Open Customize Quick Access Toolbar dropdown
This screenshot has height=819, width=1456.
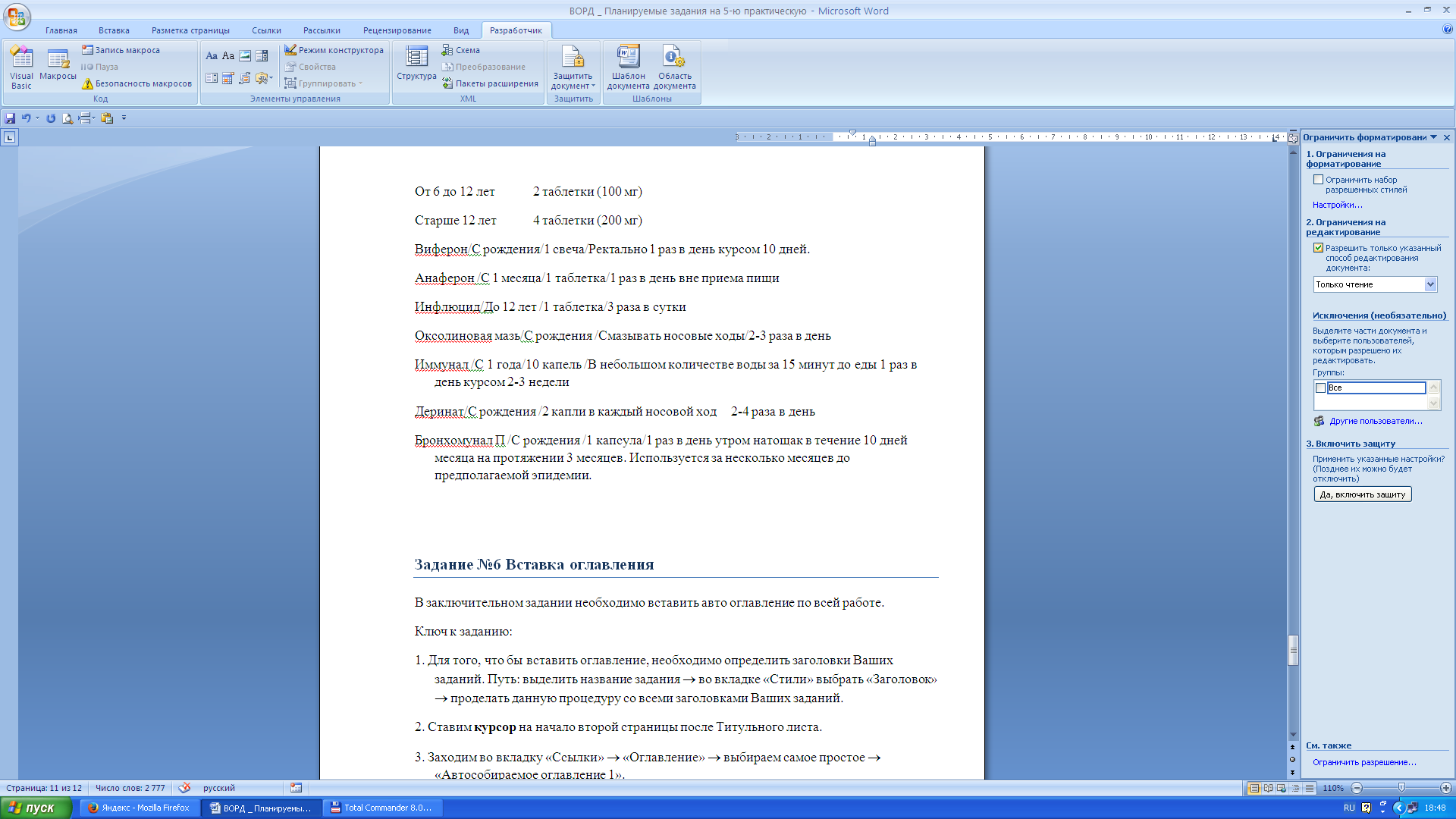pyautogui.click(x=124, y=118)
